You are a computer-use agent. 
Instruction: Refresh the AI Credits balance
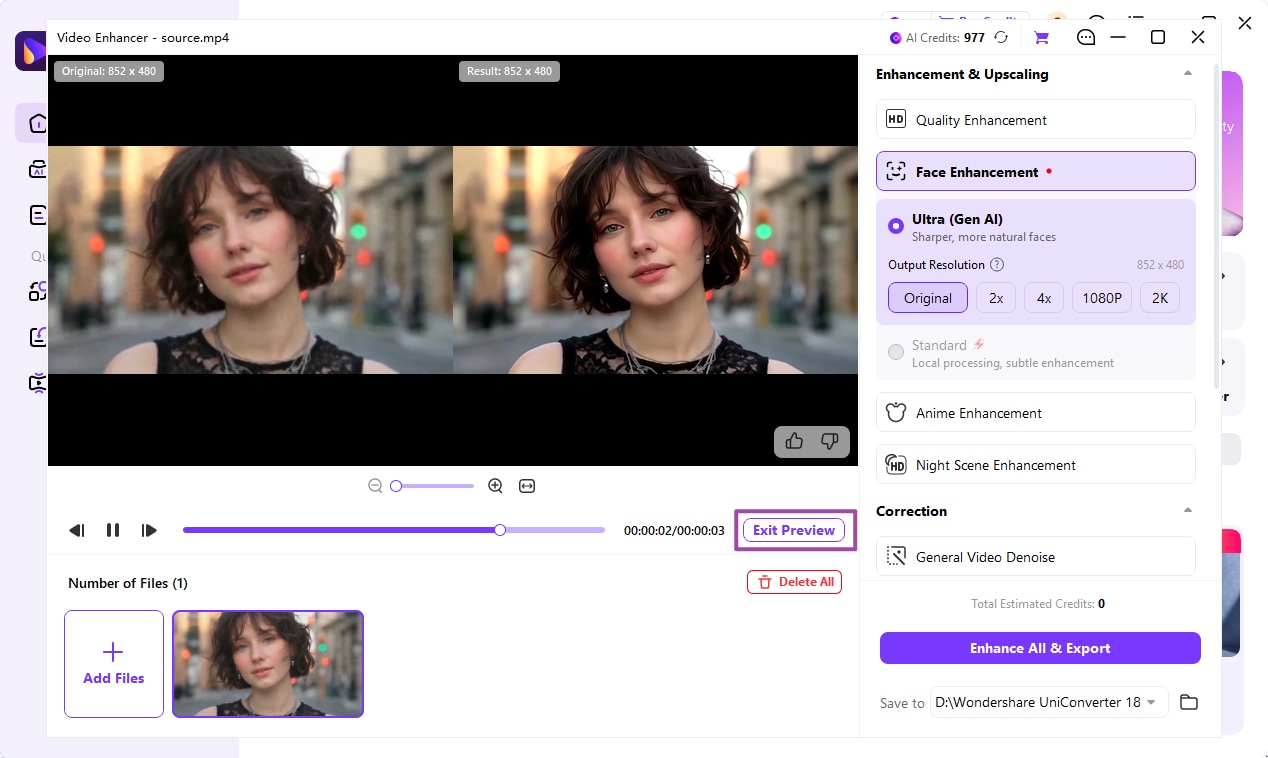click(x=1001, y=37)
